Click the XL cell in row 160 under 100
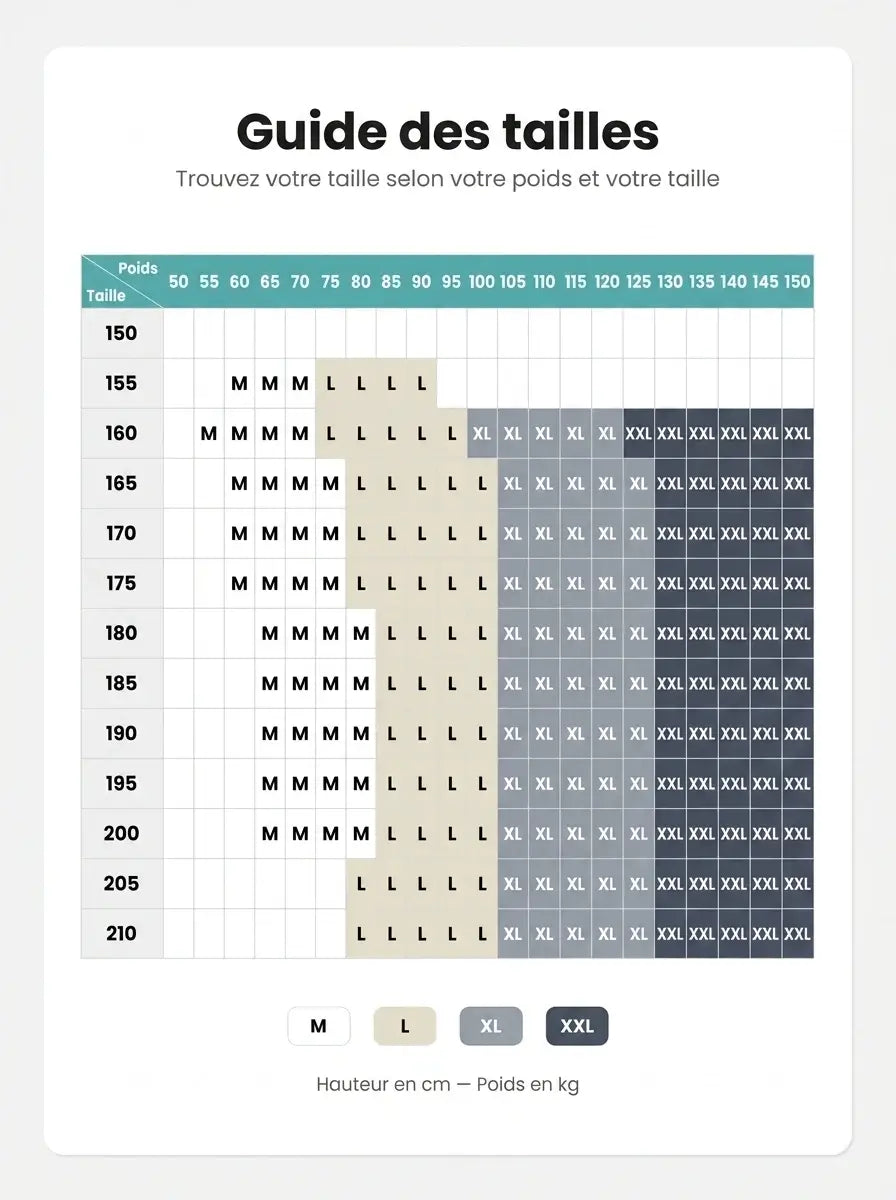Screen dimensions: 896x1200 [x=482, y=433]
